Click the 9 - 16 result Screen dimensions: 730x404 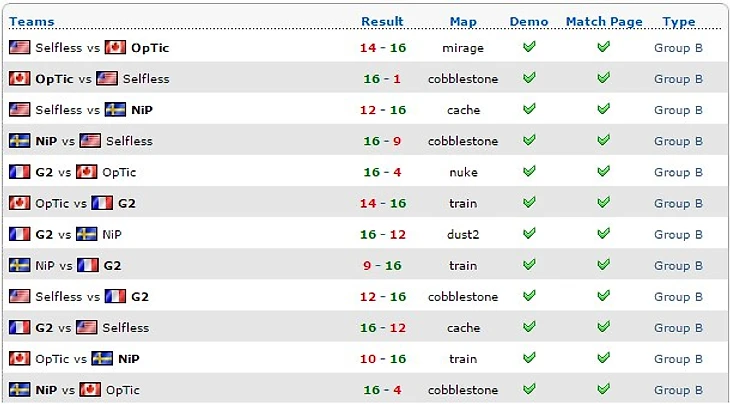click(382, 265)
